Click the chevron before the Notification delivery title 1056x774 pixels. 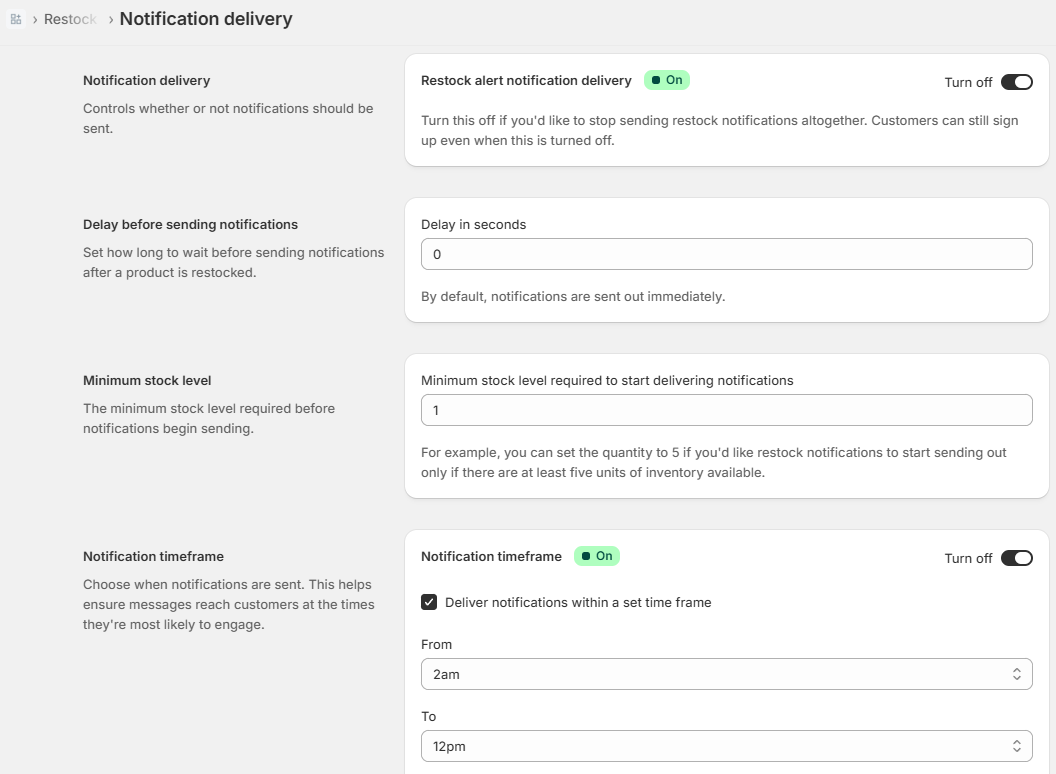pos(110,19)
